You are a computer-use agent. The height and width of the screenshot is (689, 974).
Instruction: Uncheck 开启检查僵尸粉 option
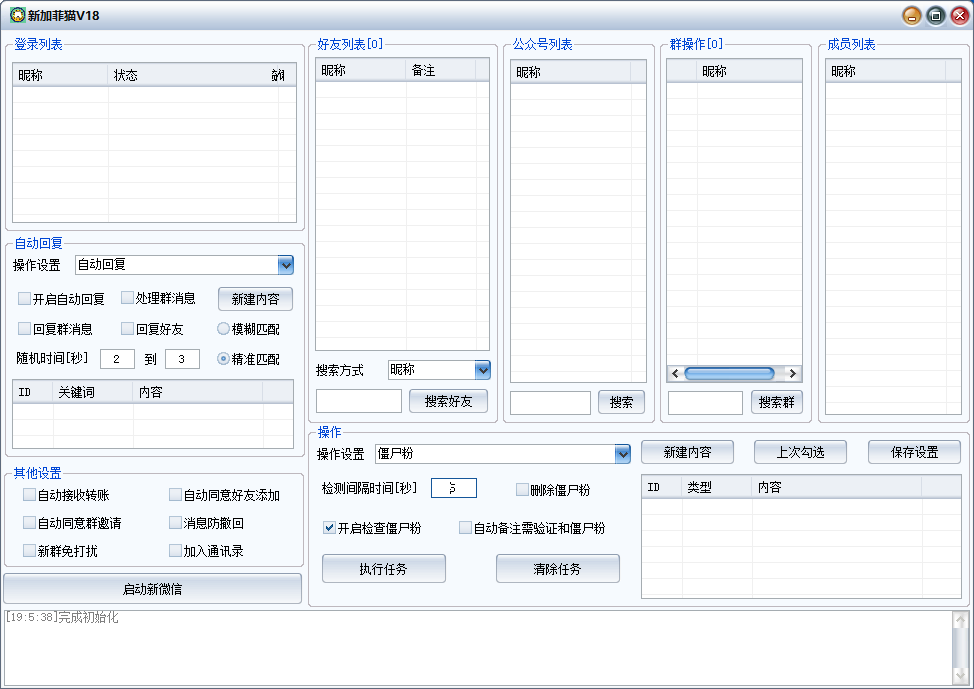tap(330, 528)
